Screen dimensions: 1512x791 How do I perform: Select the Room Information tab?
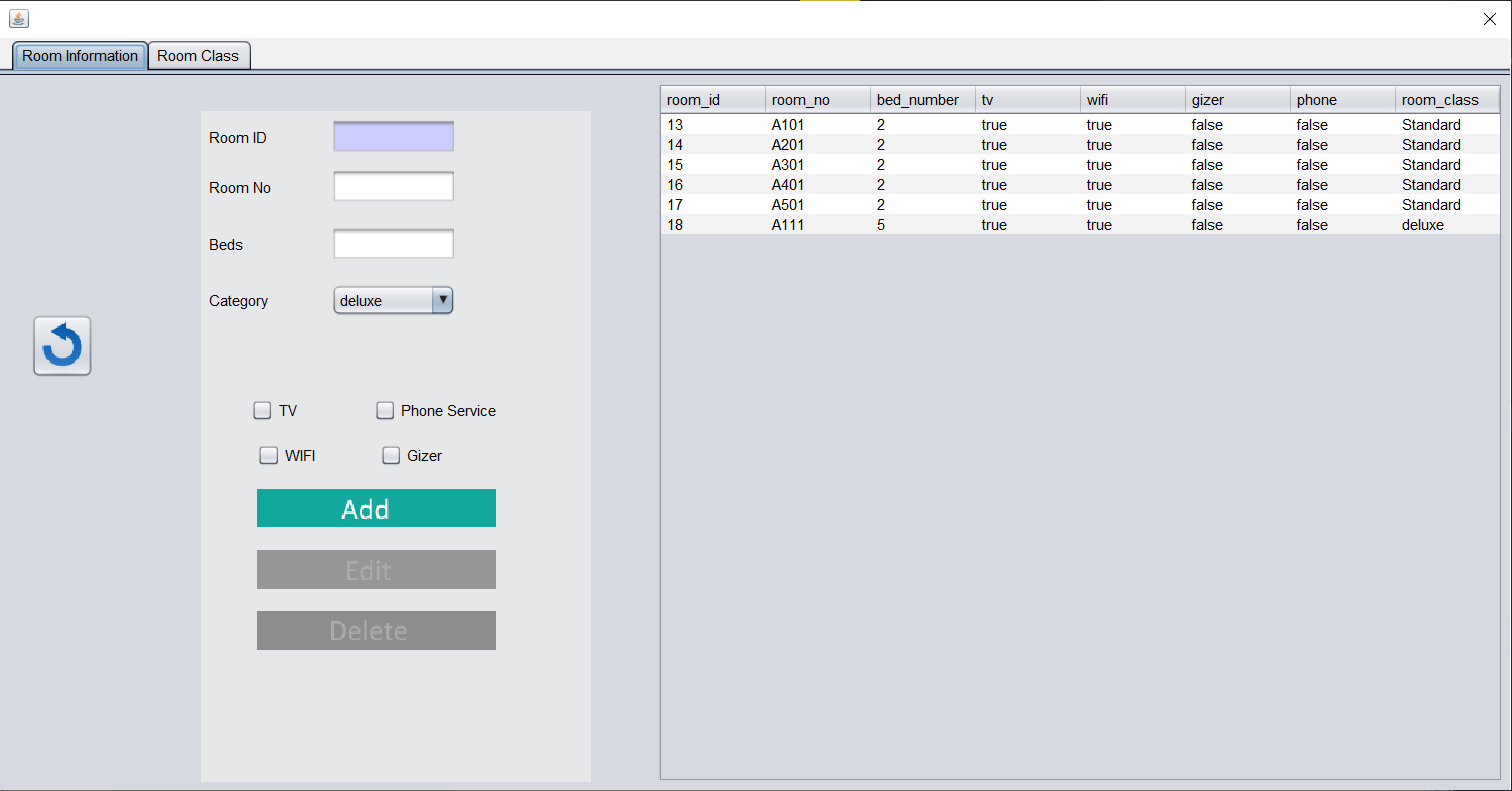[x=80, y=56]
